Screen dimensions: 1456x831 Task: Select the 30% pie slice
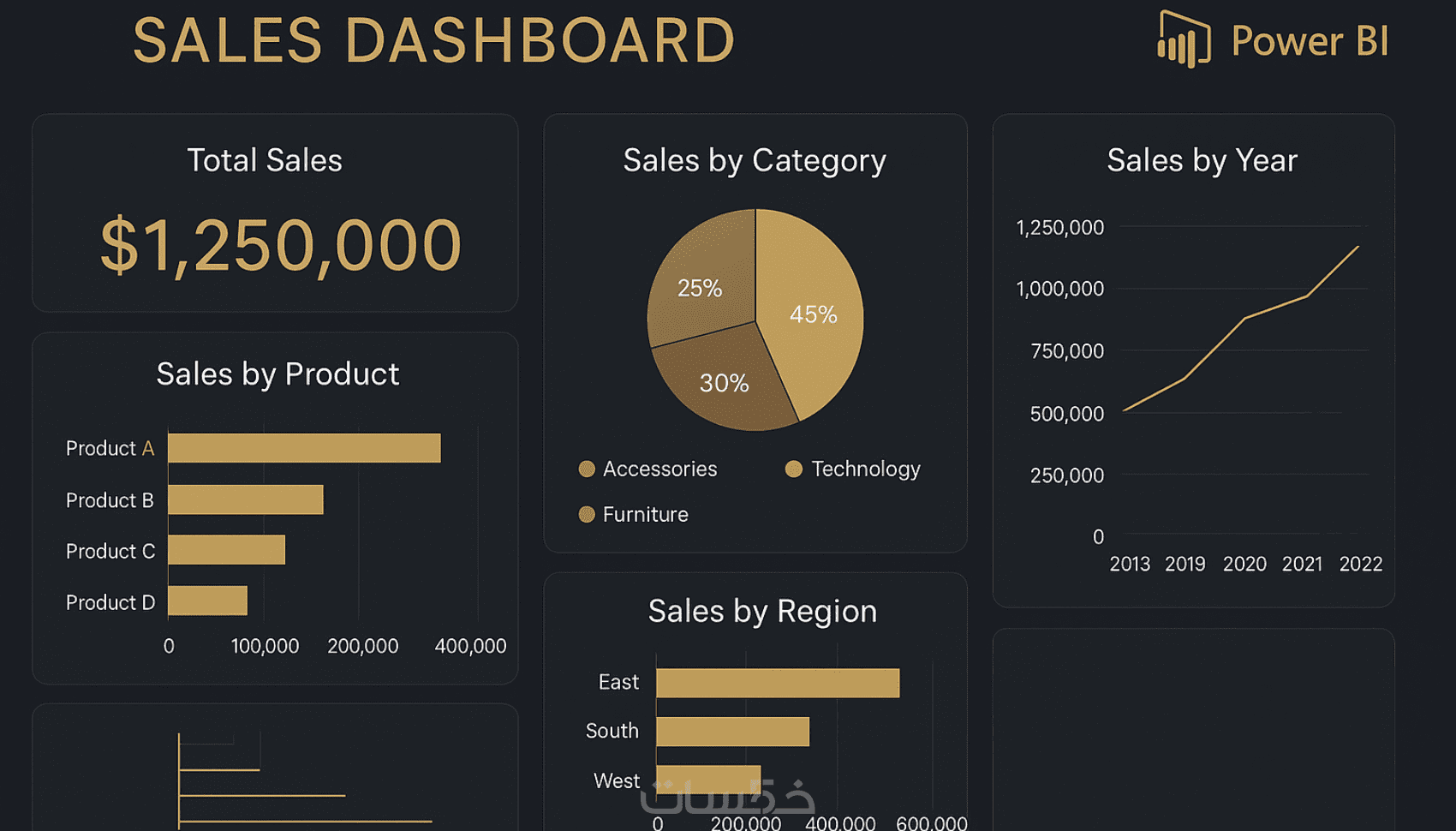point(724,383)
